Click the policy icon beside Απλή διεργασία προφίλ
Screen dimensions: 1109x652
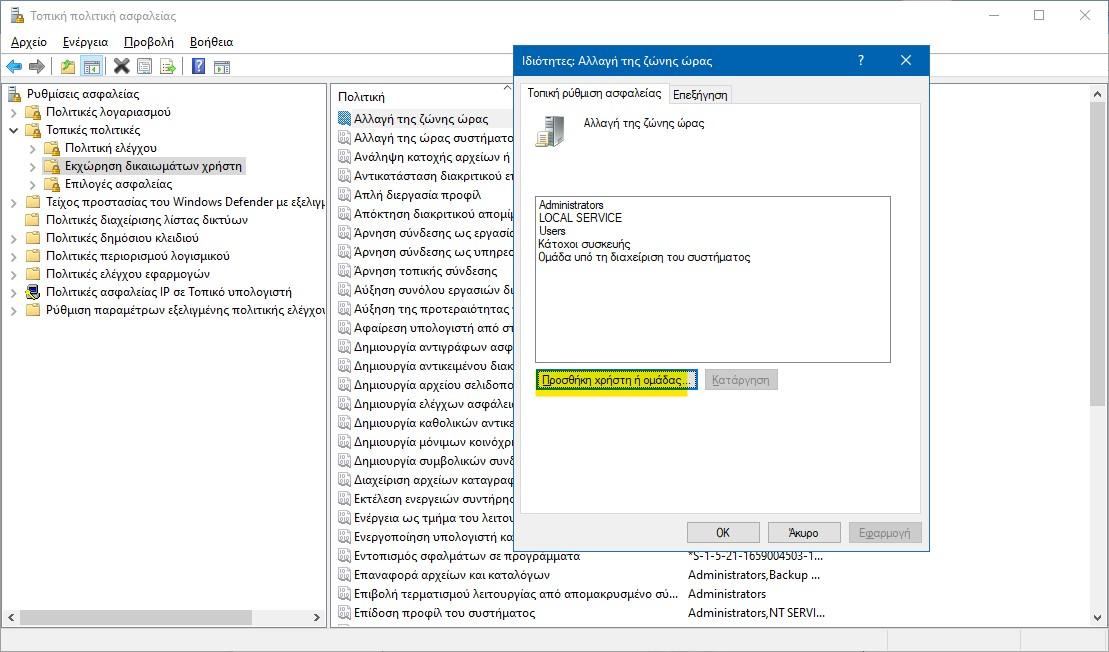344,194
